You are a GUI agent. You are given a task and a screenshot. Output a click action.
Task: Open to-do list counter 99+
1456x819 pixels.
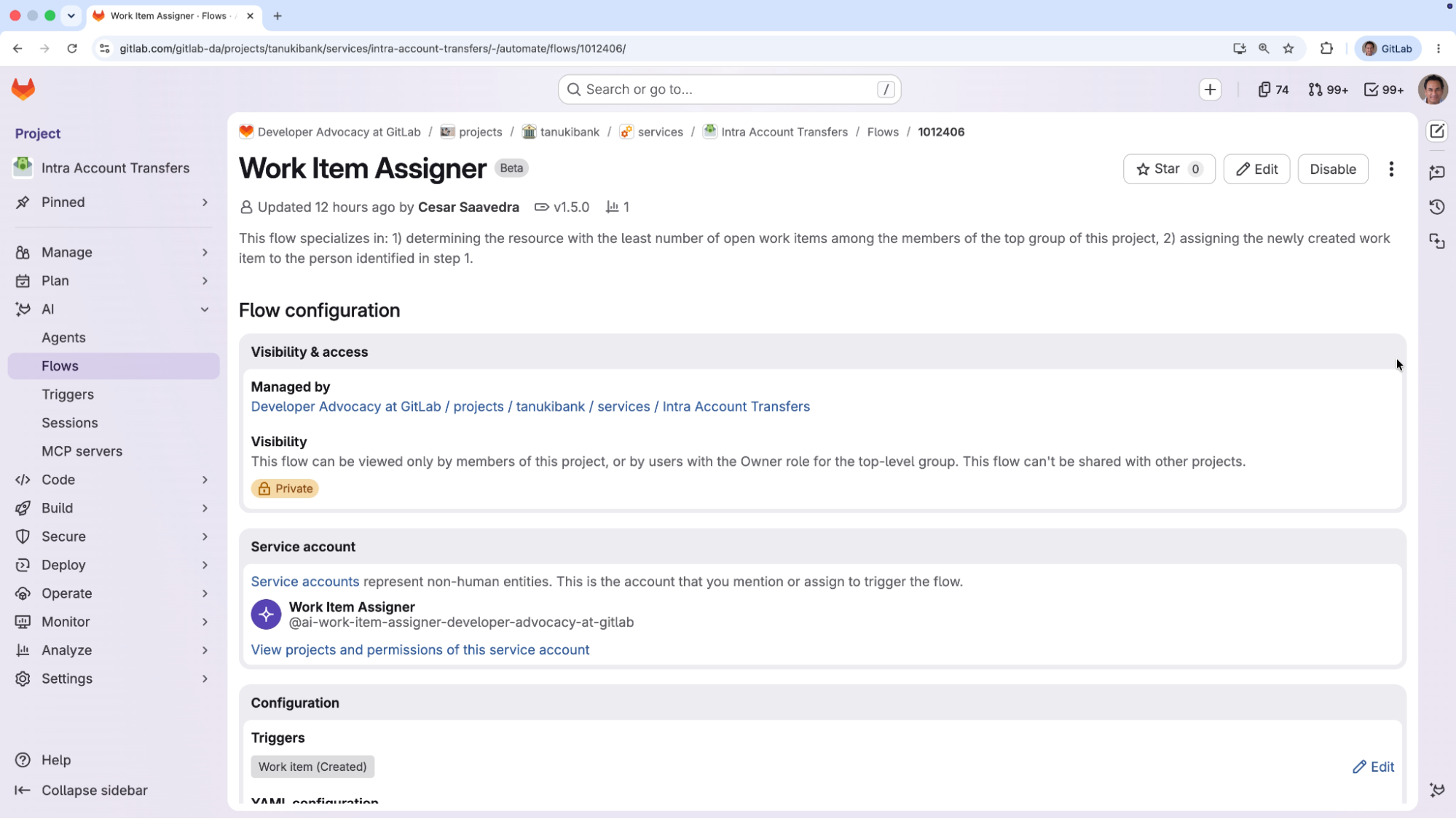(1383, 90)
